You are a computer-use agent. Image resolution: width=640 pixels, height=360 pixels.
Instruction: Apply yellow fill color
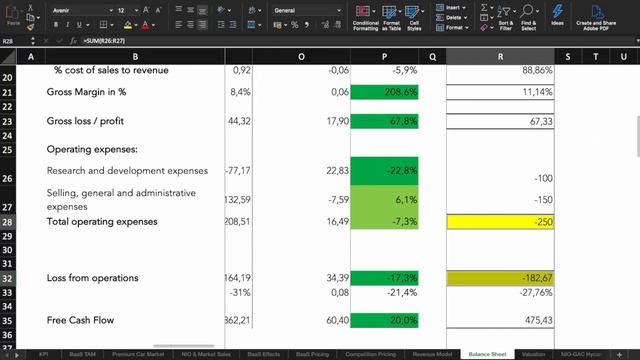(x=128, y=25)
